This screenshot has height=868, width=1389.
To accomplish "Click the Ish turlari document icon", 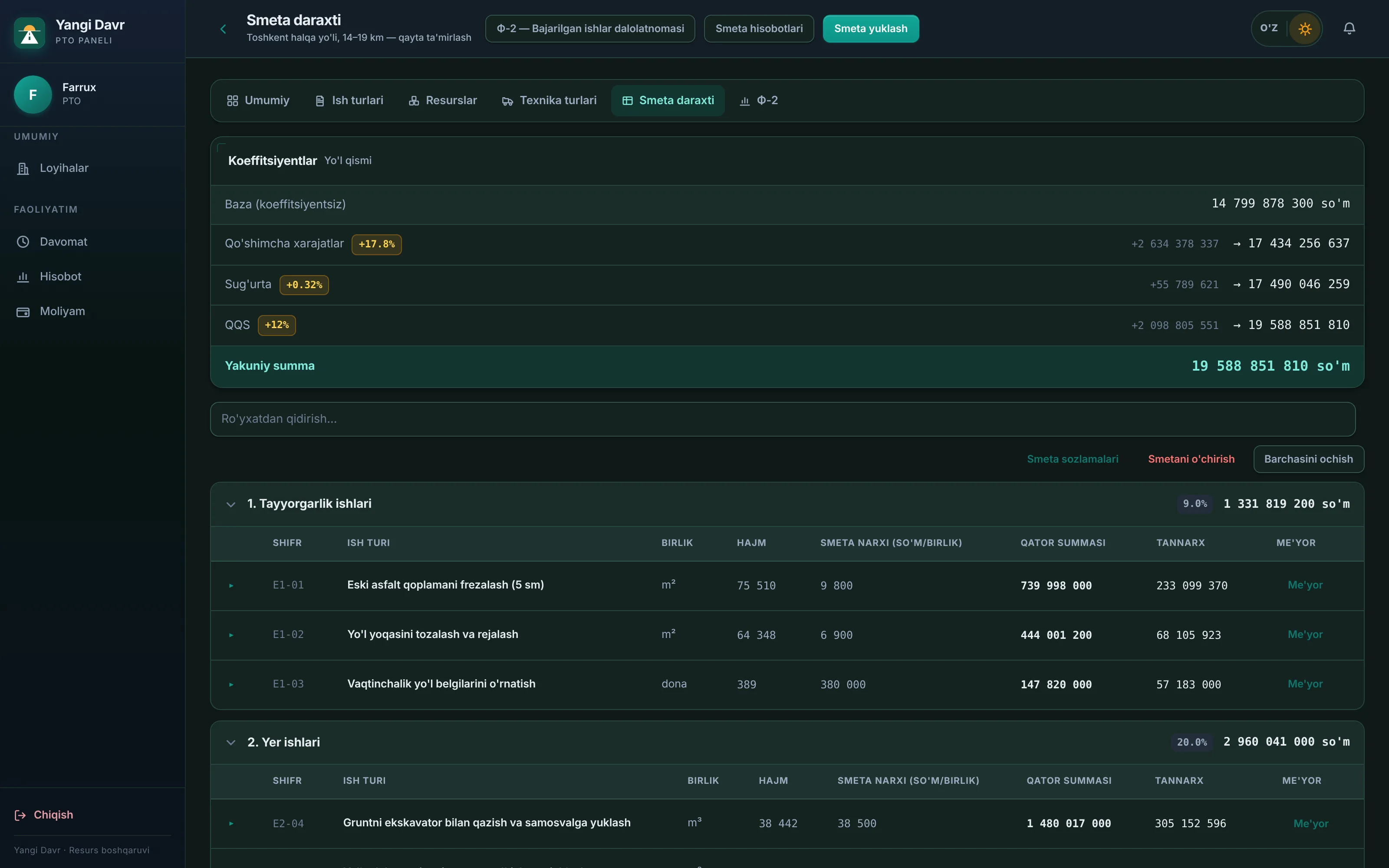I will pos(320,101).
